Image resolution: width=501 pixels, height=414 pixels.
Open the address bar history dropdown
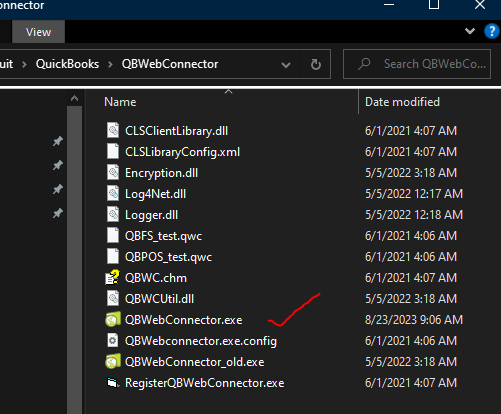click(286, 64)
